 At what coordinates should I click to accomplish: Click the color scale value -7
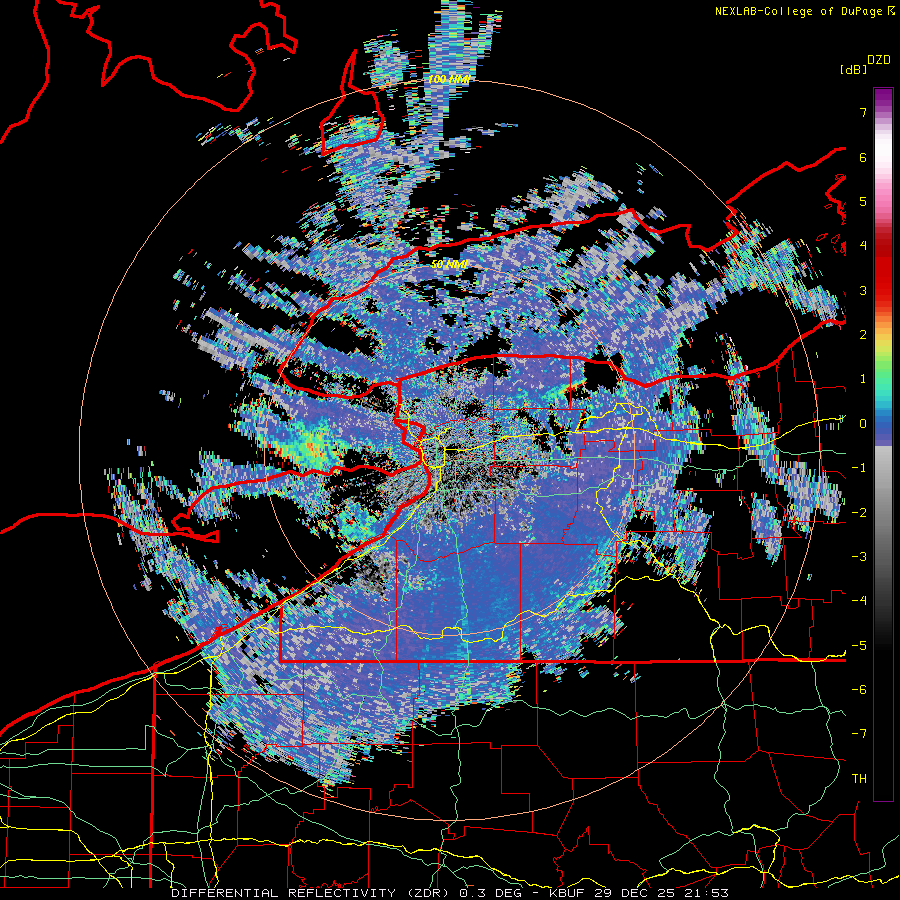[859, 734]
